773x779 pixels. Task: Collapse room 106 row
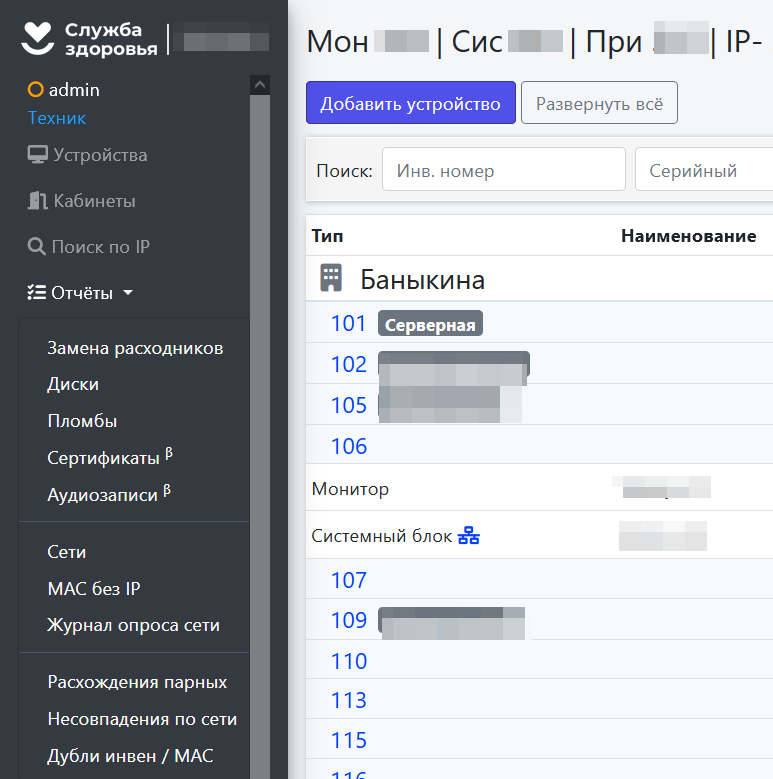[349, 446]
